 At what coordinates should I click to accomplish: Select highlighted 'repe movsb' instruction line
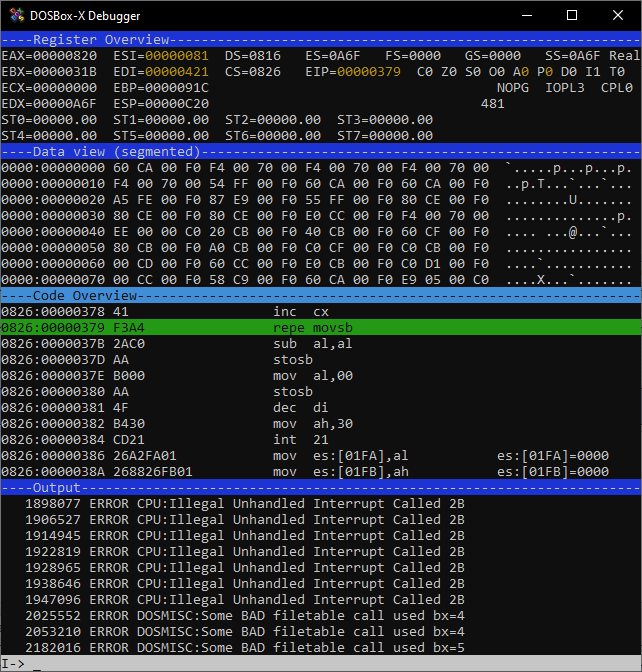tap(321, 327)
